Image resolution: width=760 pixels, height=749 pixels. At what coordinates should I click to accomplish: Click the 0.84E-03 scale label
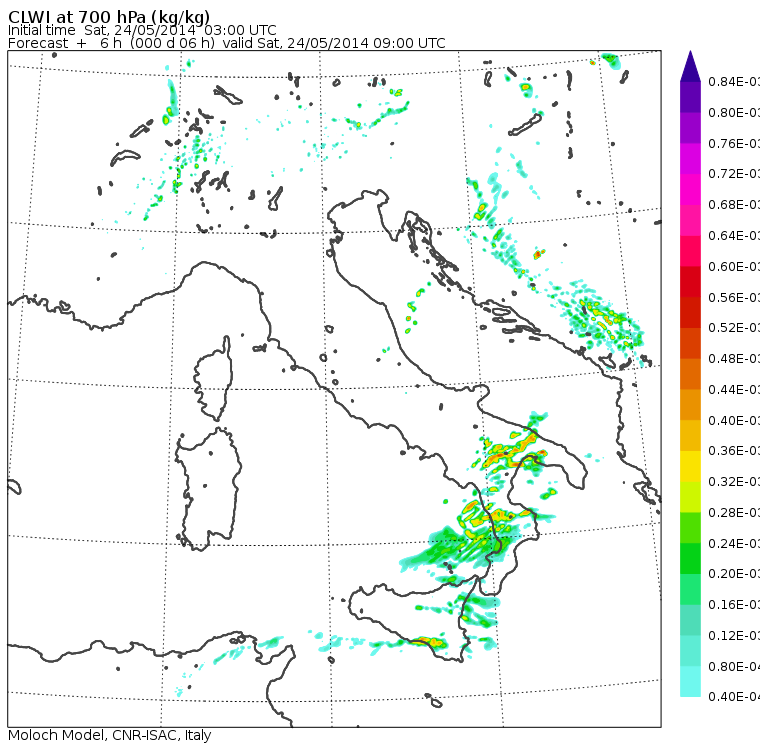tap(734, 81)
